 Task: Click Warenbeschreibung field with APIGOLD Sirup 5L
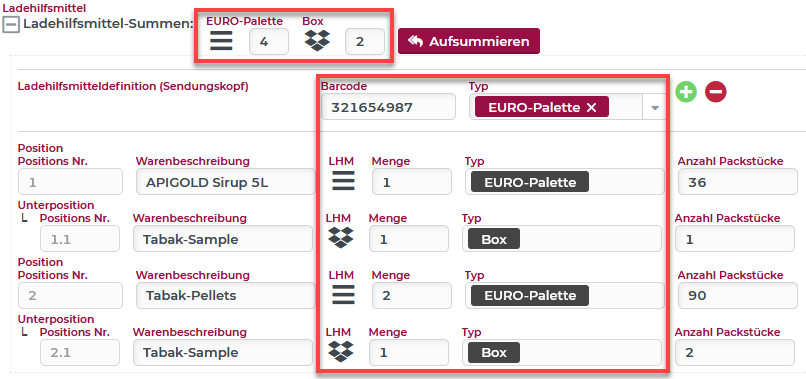226,182
